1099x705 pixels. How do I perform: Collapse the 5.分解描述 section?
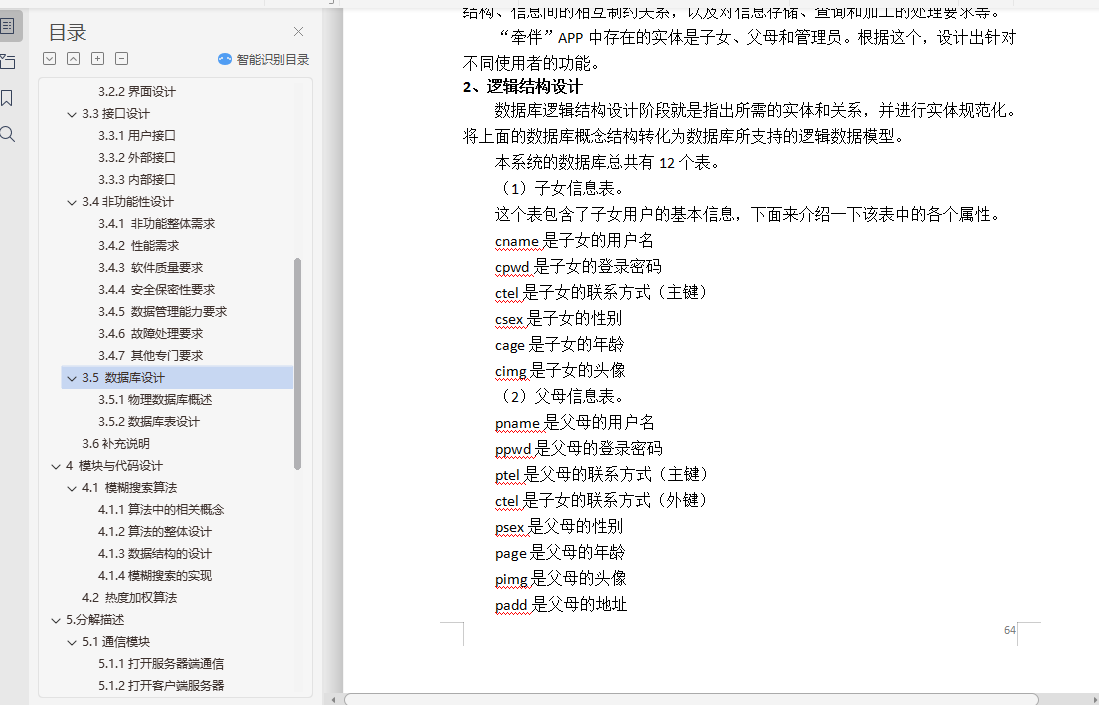point(56,621)
